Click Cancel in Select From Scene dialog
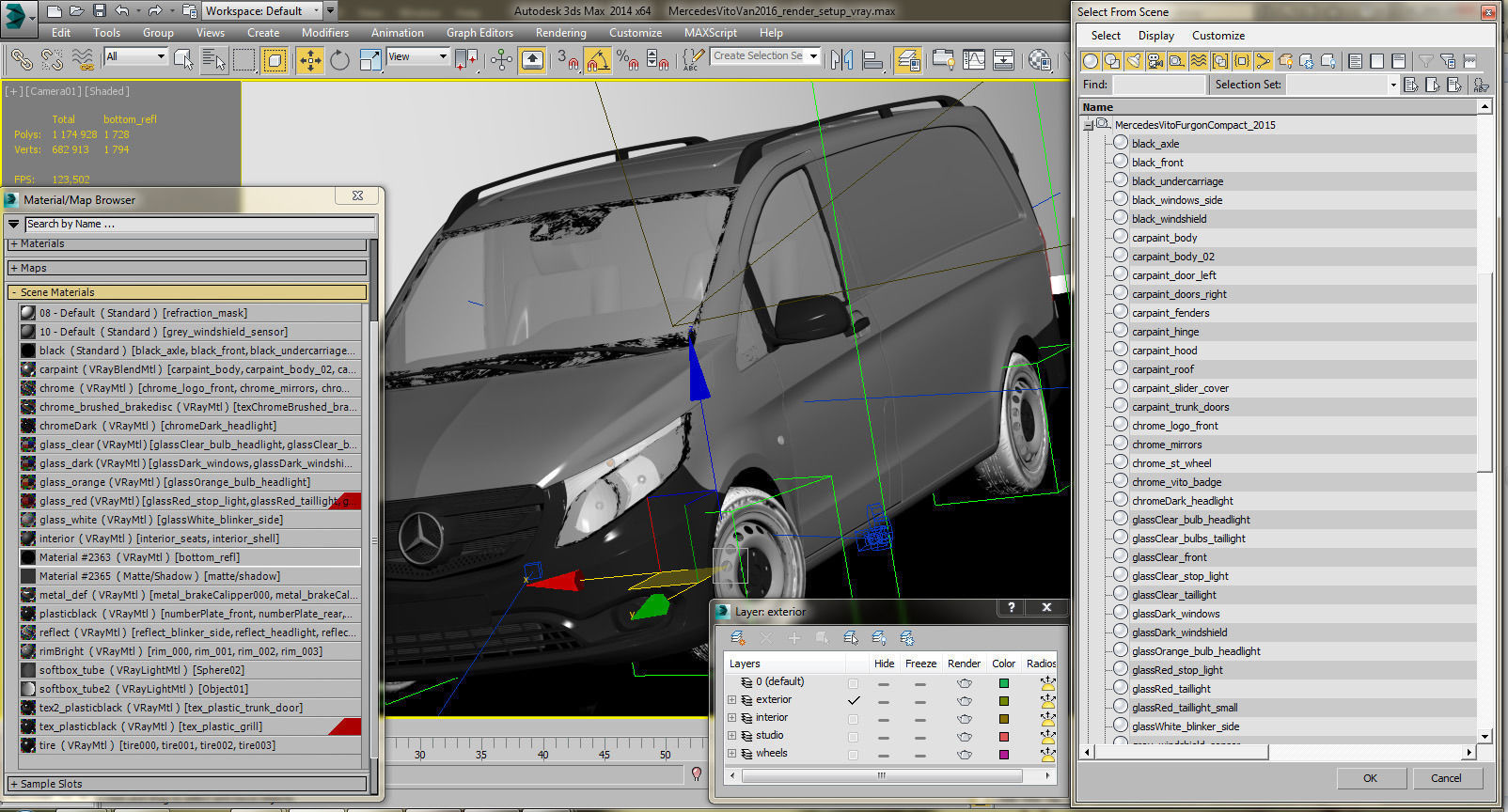 click(1446, 778)
